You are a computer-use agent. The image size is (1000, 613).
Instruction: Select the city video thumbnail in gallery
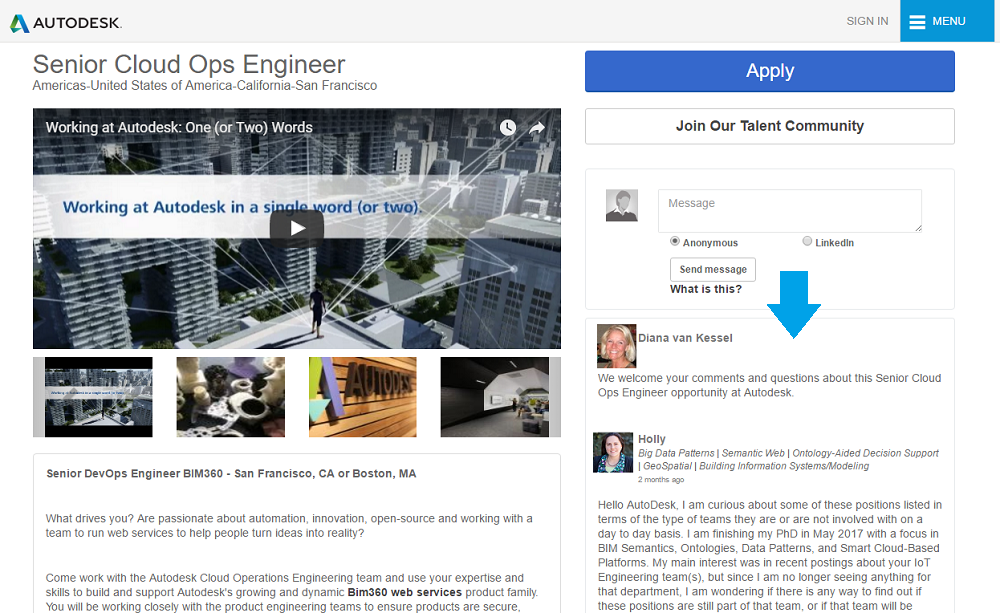tap(99, 397)
